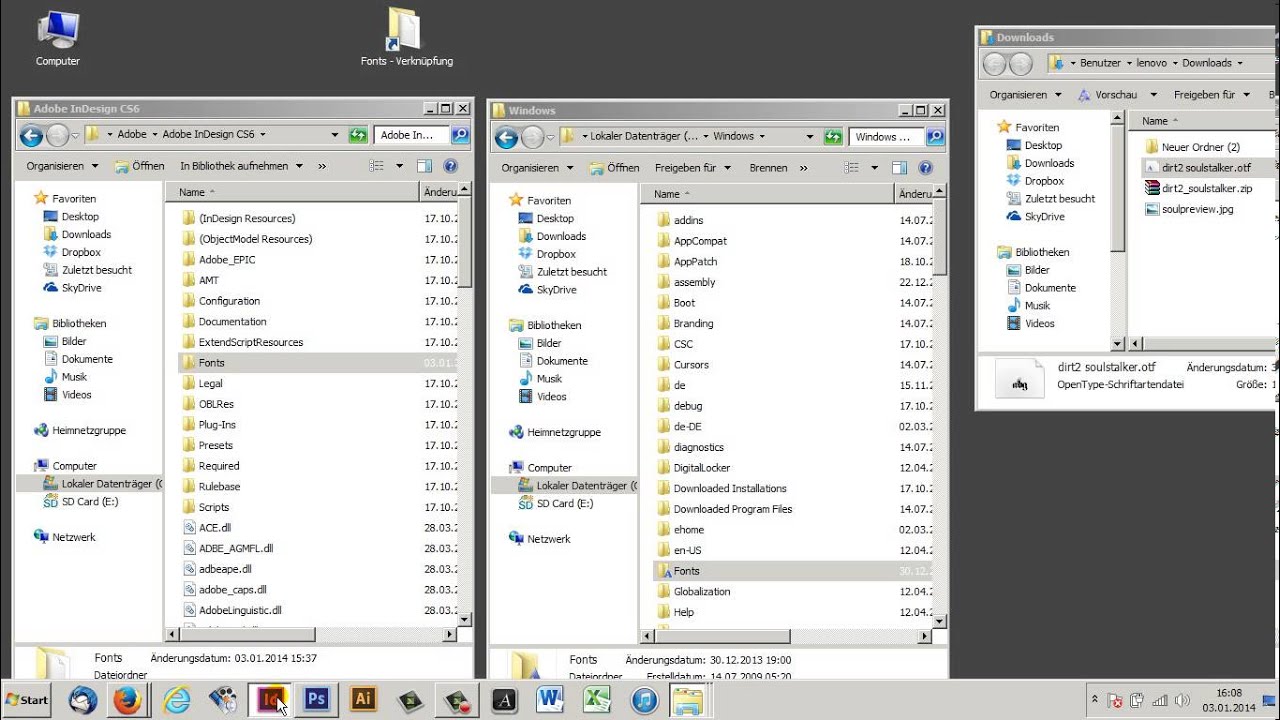The width and height of the screenshot is (1280, 720).
Task: Refresh the Windows window address bar
Action: click(833, 137)
